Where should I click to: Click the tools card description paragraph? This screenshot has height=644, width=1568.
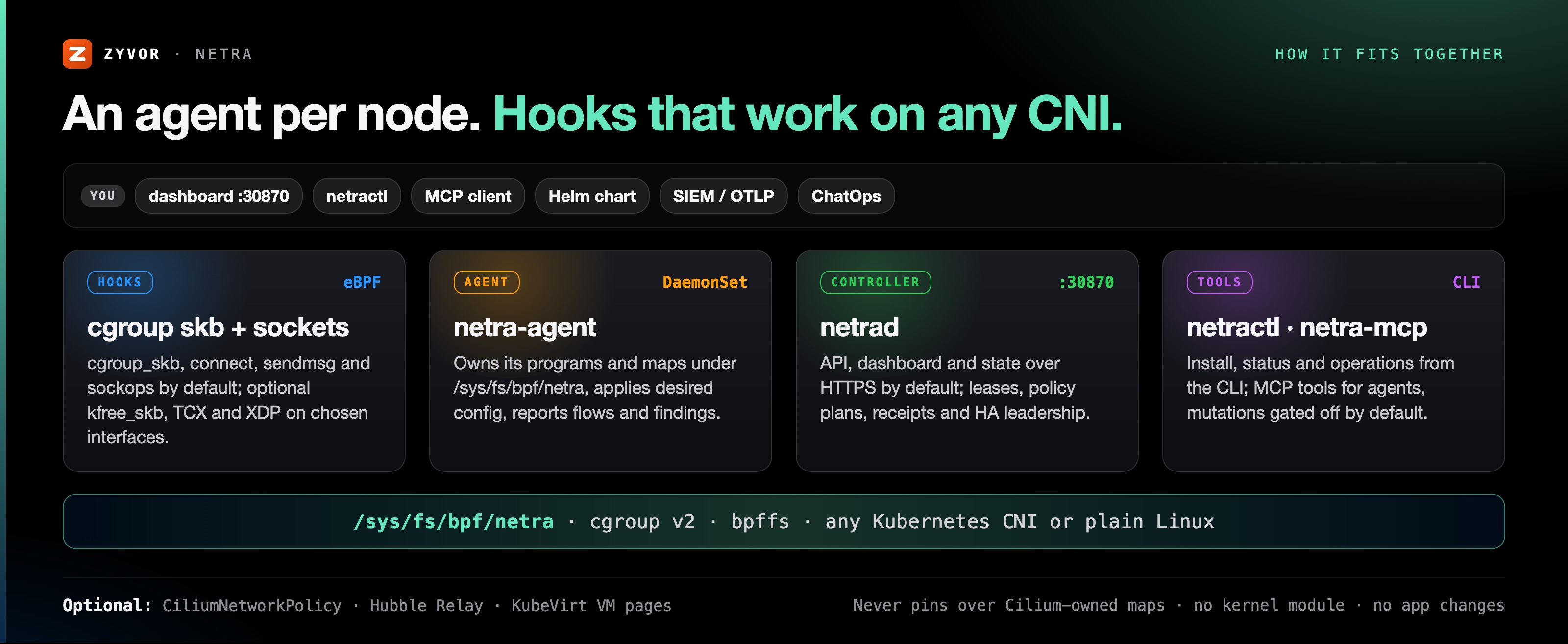tap(1320, 388)
